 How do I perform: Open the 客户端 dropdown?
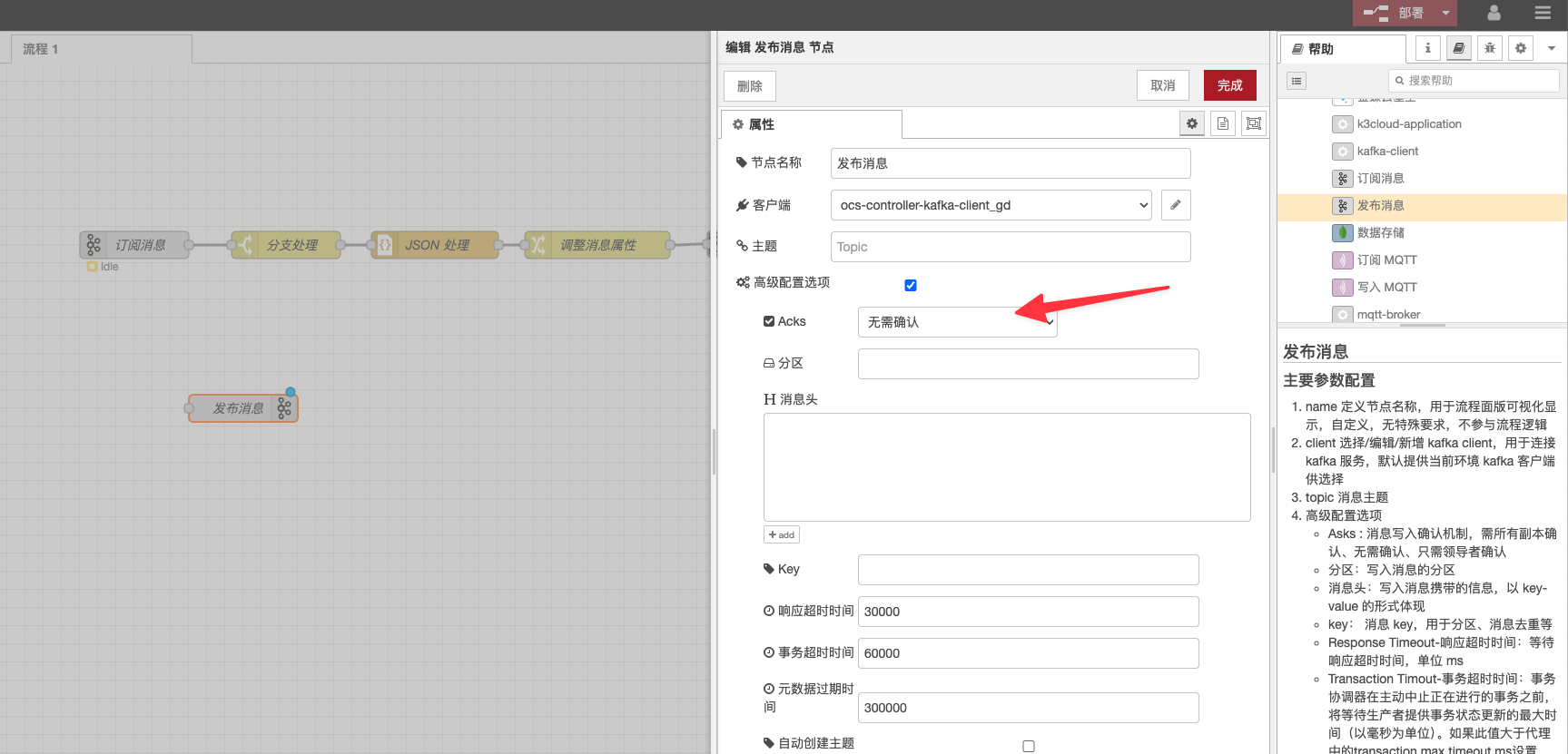point(991,205)
